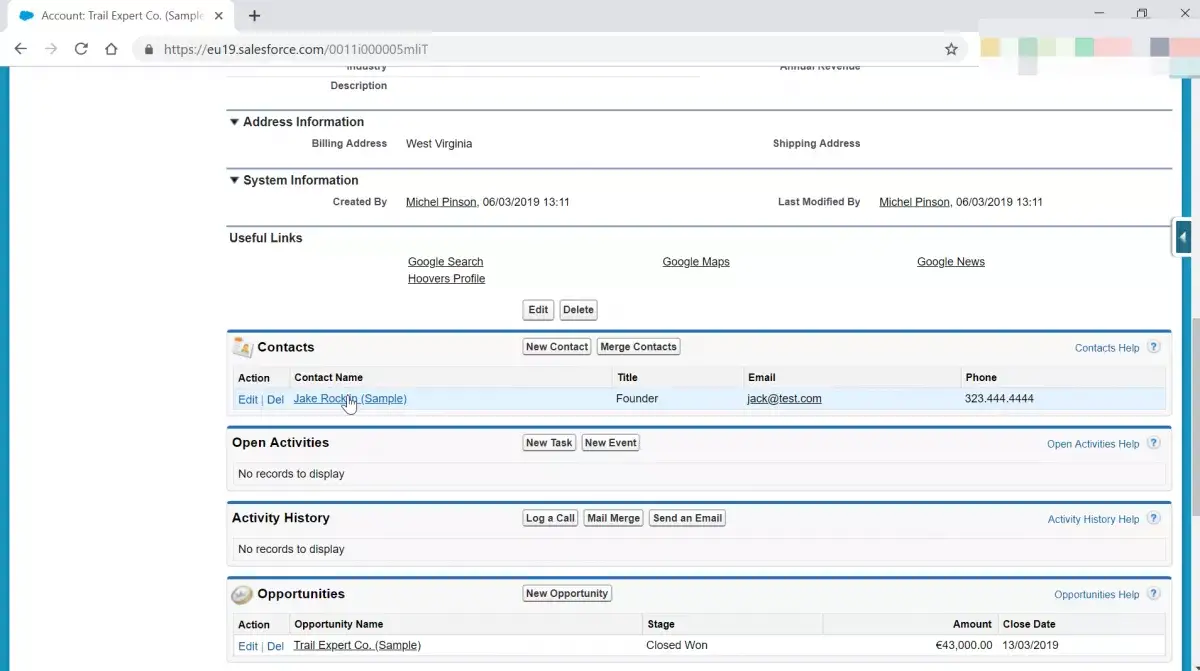This screenshot has width=1200, height=671.
Task: Open the Hoovers Profile link
Action: [446, 279]
